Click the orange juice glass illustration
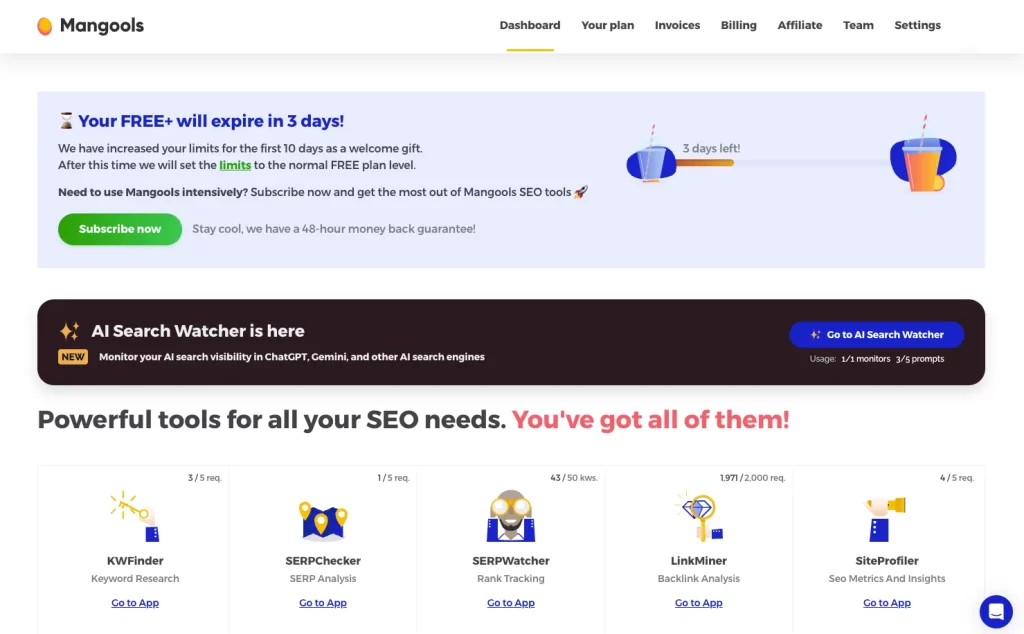Image resolution: width=1024 pixels, height=634 pixels. 923,163
